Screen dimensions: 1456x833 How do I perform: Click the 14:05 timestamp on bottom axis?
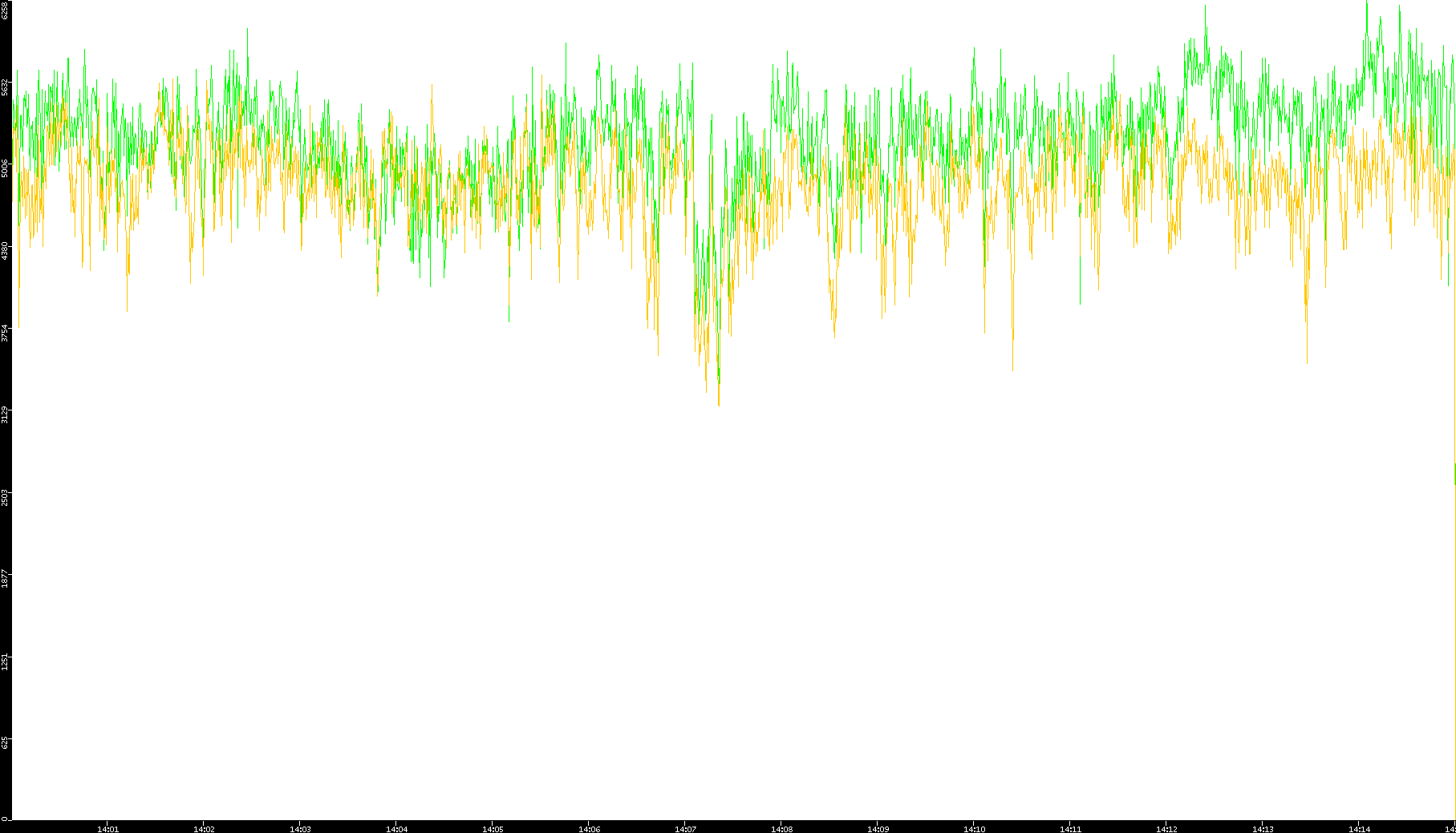[493, 828]
